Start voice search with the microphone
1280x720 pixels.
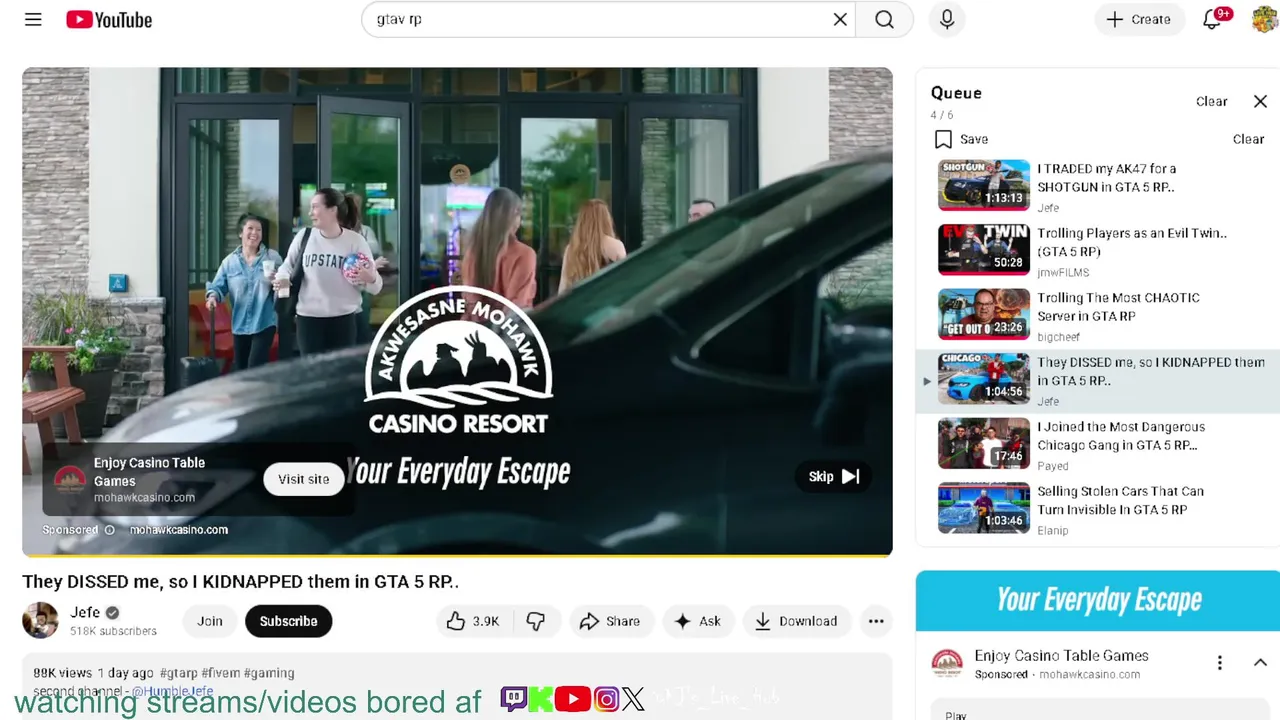coord(947,19)
